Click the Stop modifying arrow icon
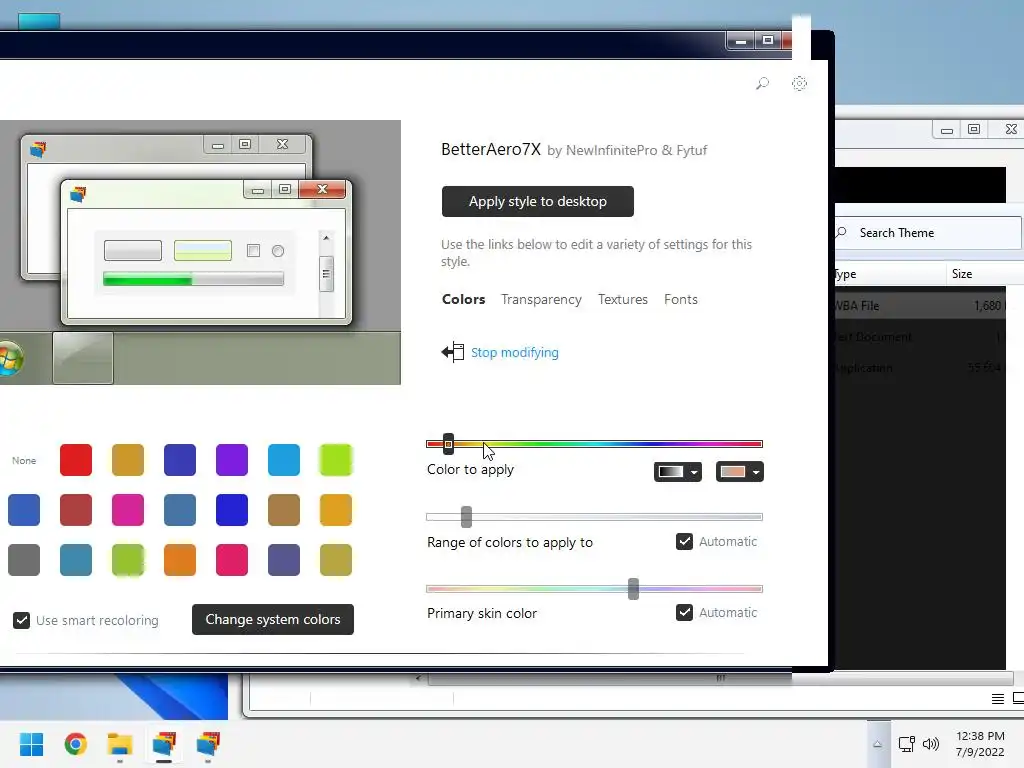This screenshot has width=1024, height=768. 453,353
